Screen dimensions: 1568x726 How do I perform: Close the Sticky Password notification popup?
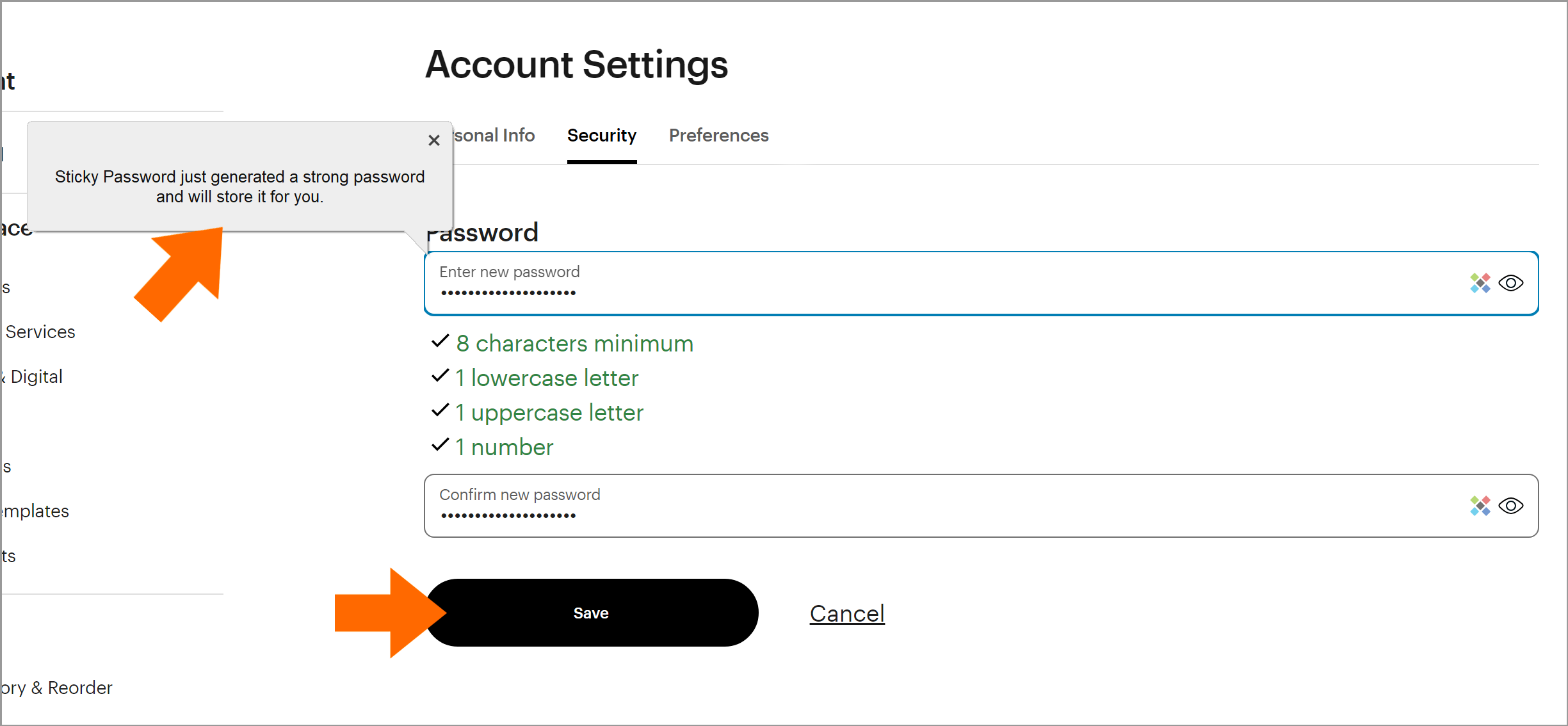(434, 140)
